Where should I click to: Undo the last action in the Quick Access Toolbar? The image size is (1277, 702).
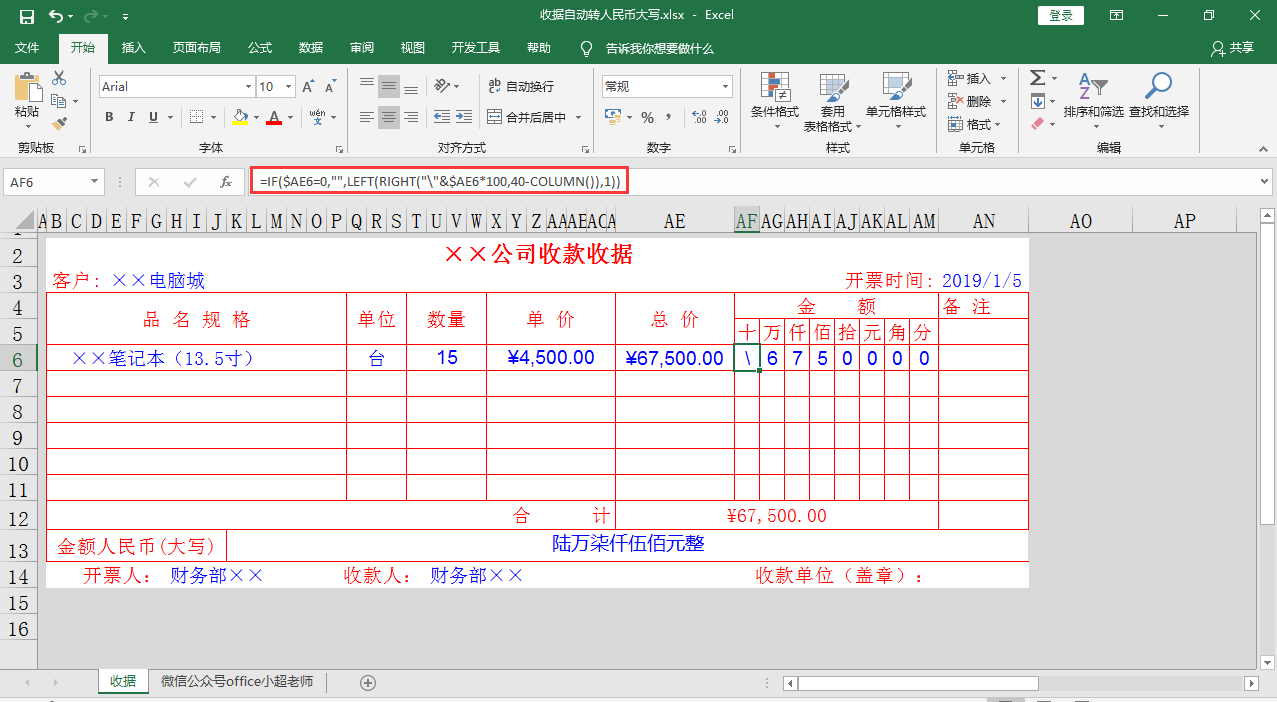click(x=55, y=16)
